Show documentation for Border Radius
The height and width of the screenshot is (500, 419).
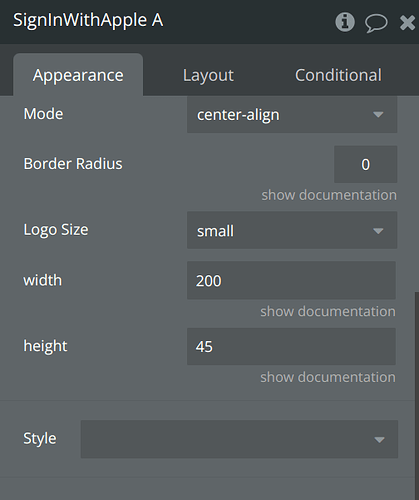pyautogui.click(x=329, y=195)
